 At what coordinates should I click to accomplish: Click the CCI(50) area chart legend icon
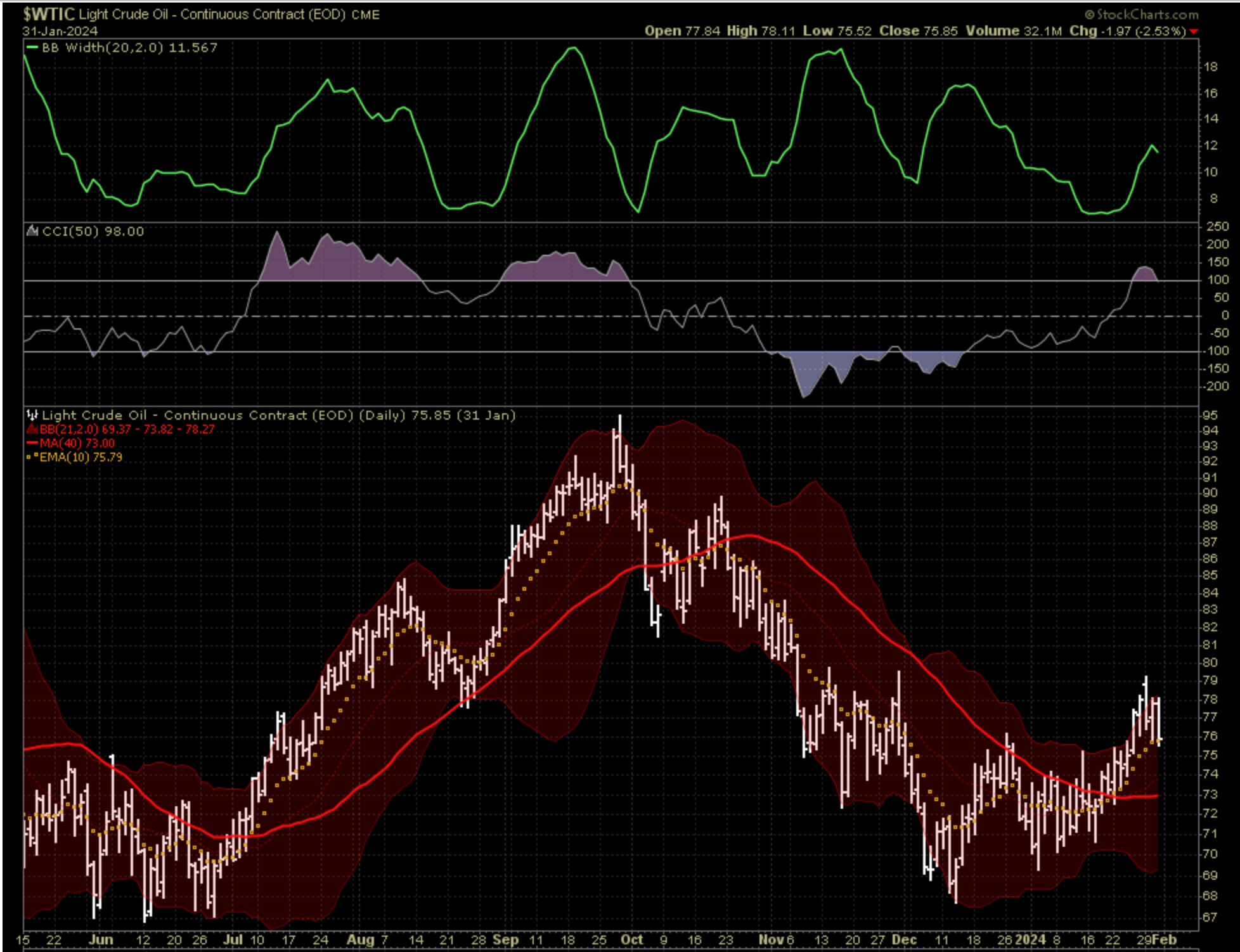pyautogui.click(x=32, y=231)
